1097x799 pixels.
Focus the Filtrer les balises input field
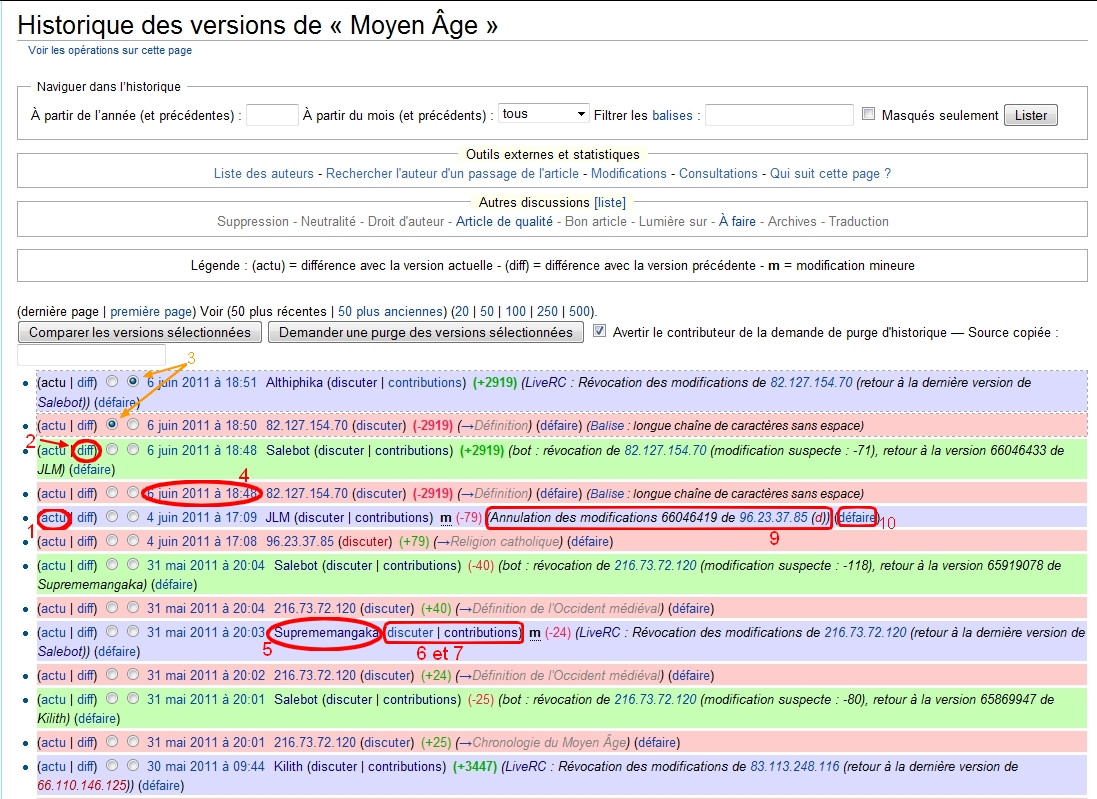pyautogui.click(x=779, y=115)
